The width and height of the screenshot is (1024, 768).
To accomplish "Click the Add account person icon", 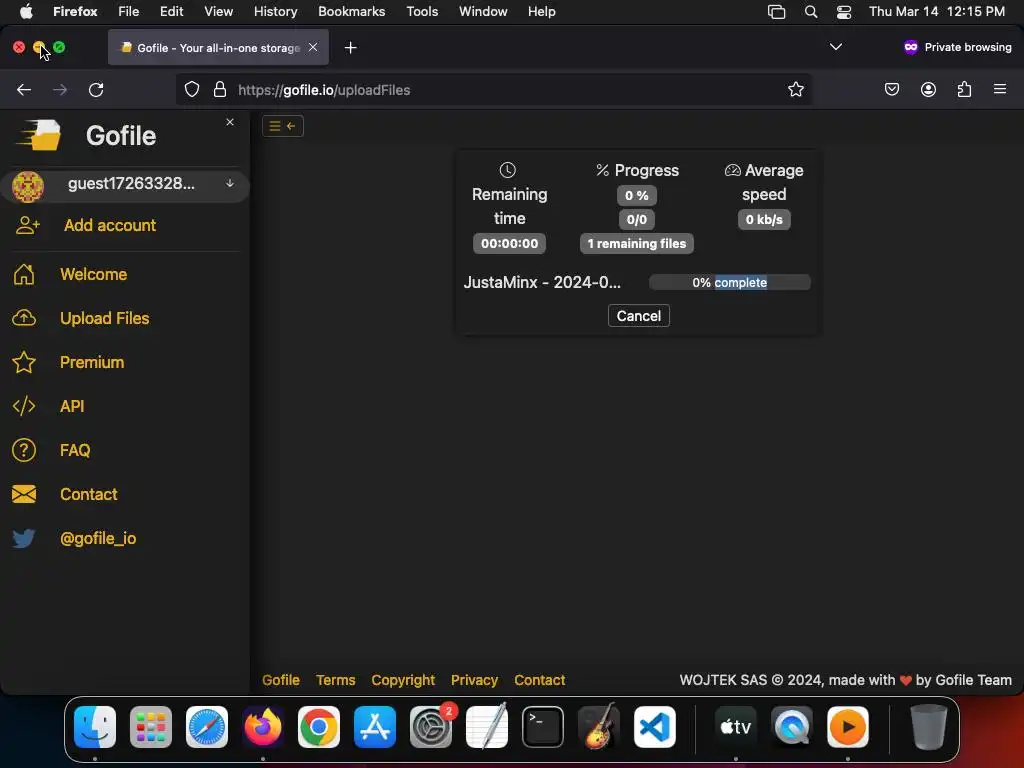I will (27, 225).
